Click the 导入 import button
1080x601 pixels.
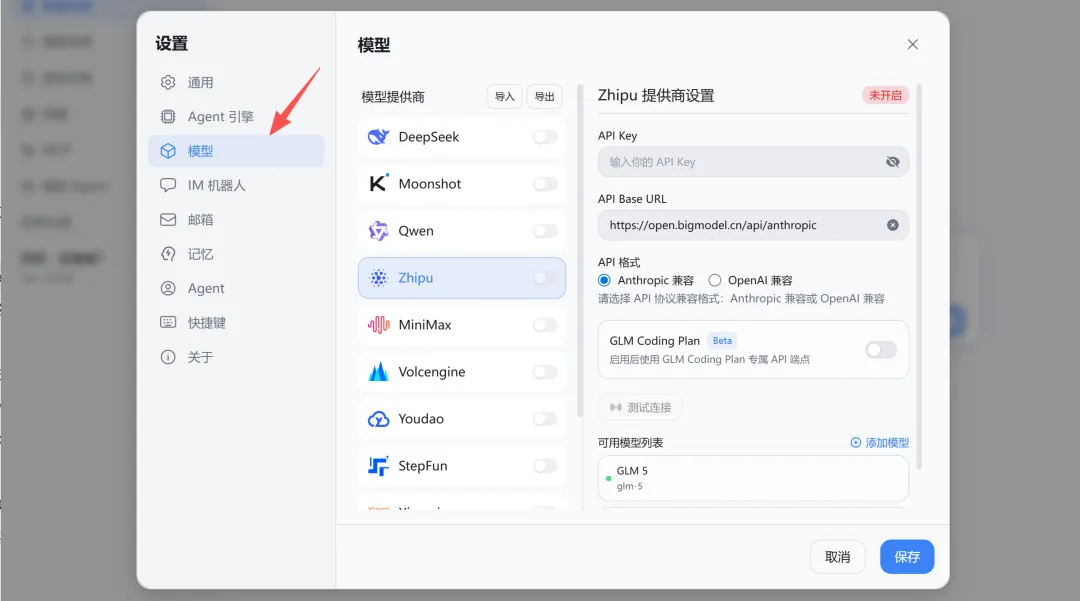click(505, 96)
